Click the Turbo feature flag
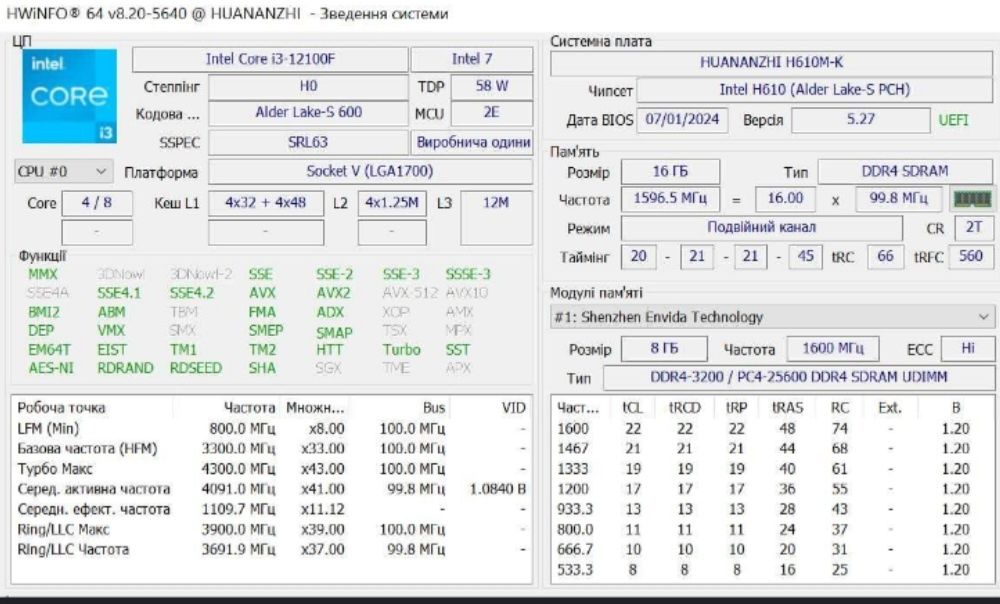1000x604 pixels. coord(402,350)
